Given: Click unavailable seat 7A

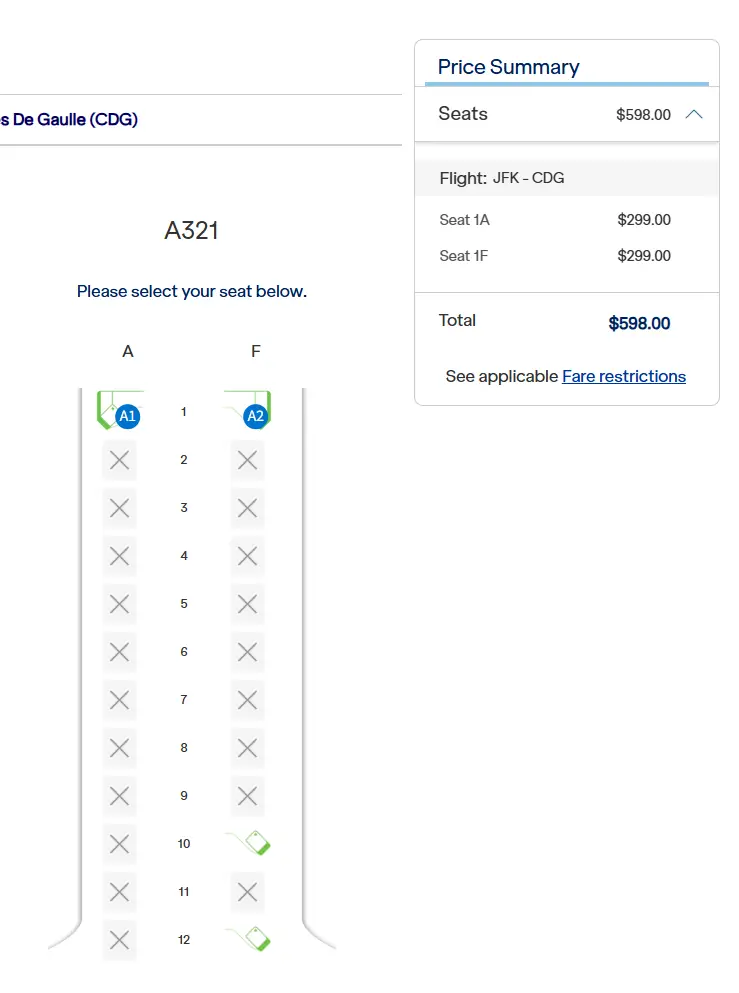Looking at the screenshot, I should coord(119,700).
